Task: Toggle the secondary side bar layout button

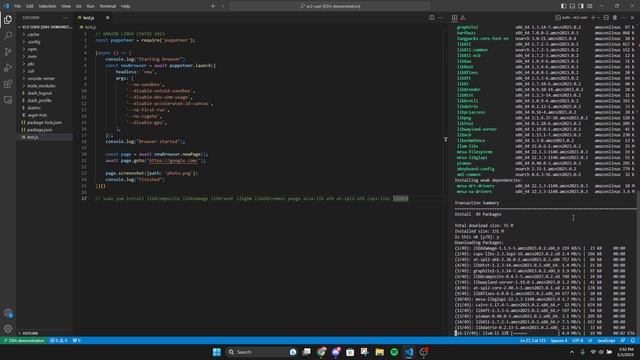Action: pos(581,6)
